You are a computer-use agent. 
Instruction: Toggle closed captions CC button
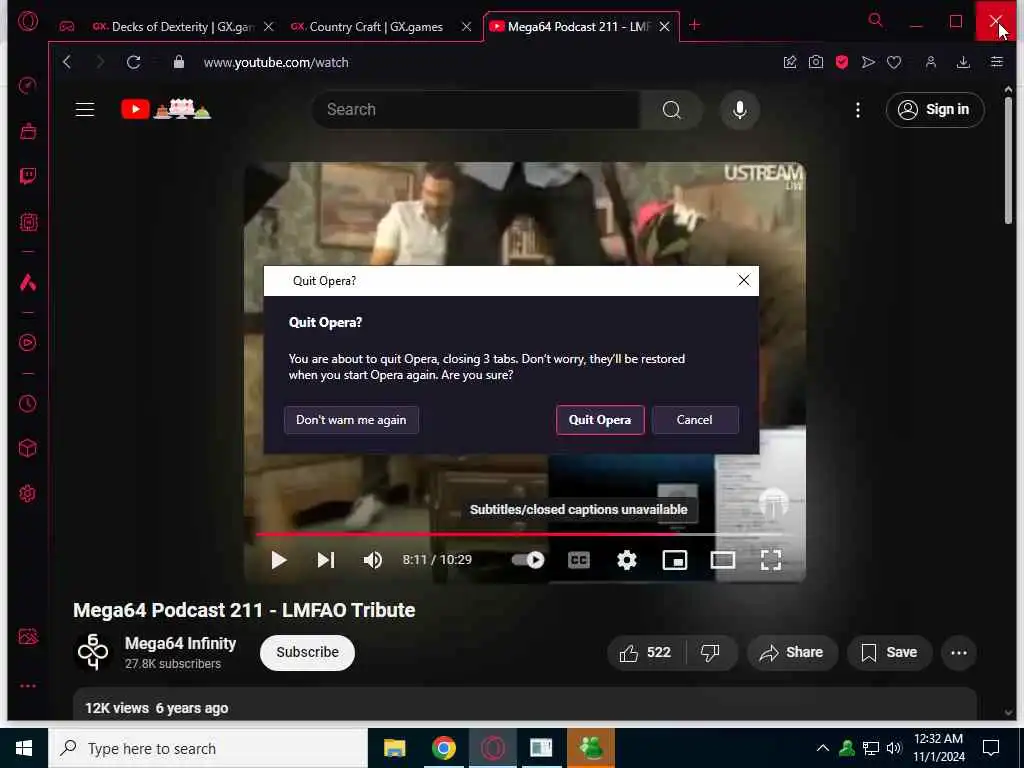(579, 560)
